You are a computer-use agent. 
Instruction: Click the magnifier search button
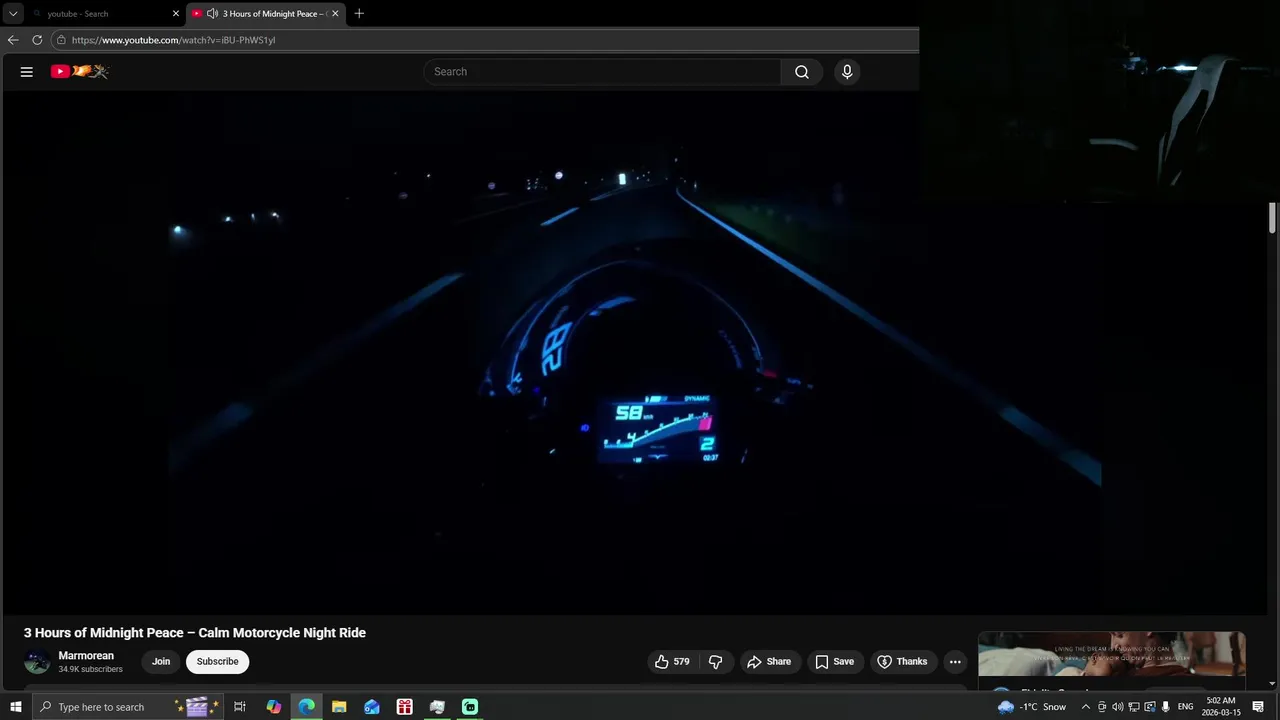click(x=802, y=72)
